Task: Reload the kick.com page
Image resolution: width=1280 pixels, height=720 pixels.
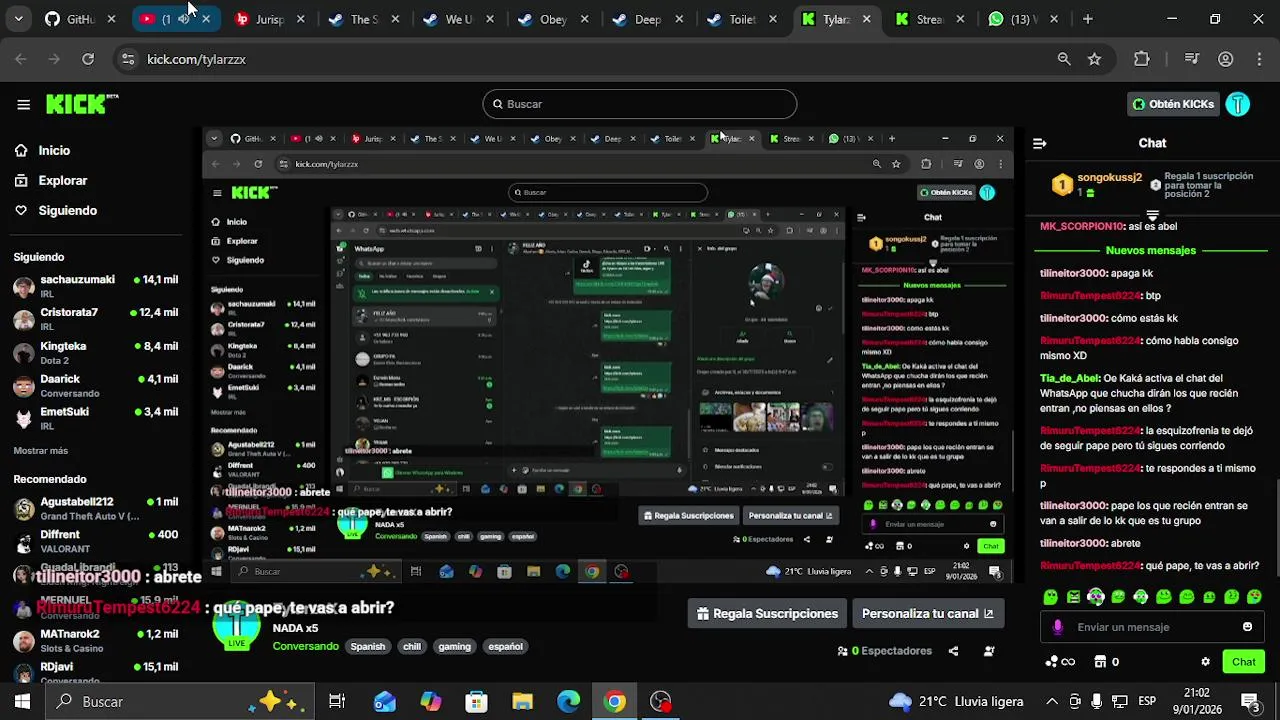Action: [88, 59]
